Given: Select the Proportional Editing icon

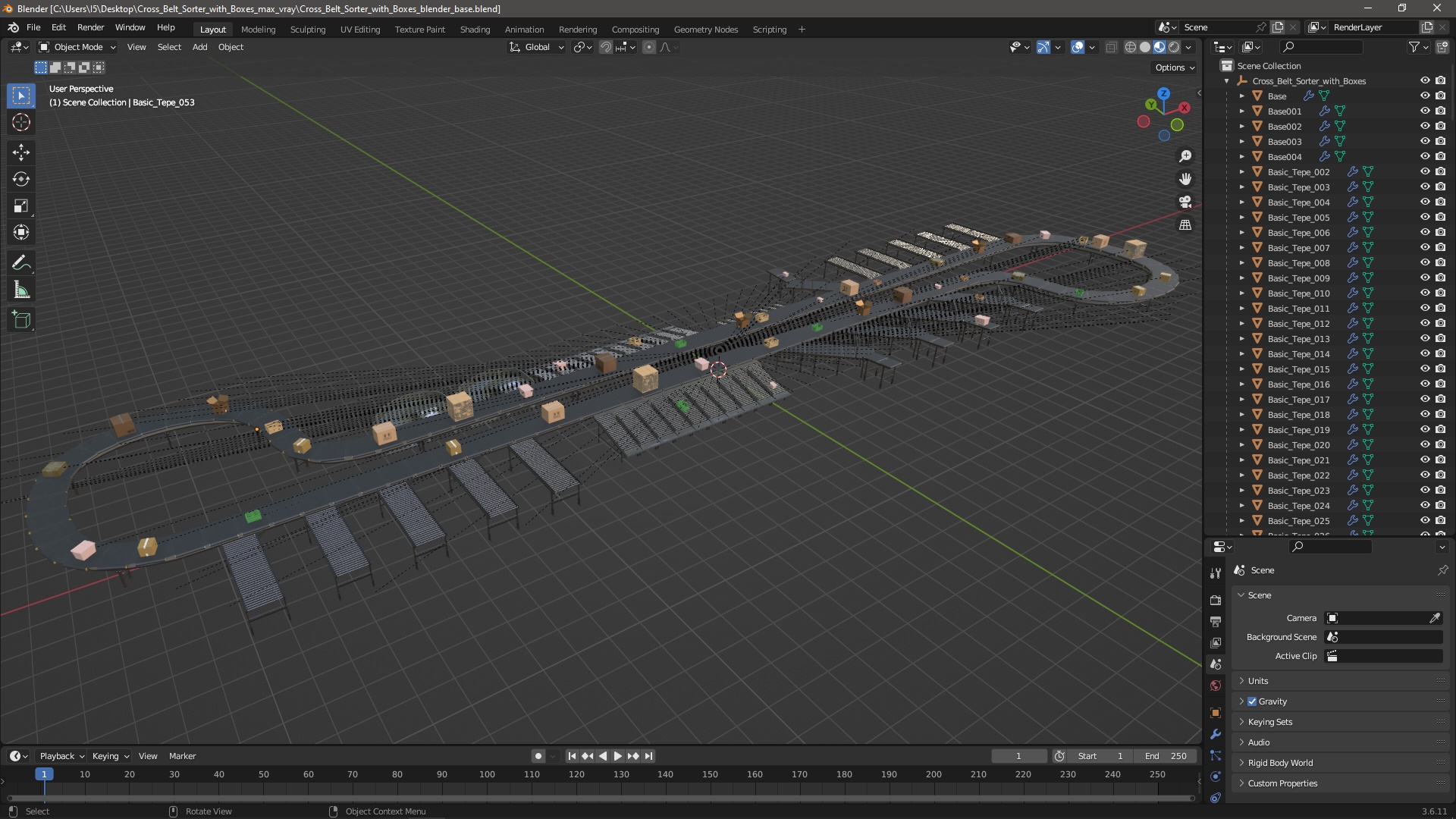Looking at the screenshot, I should tap(649, 47).
